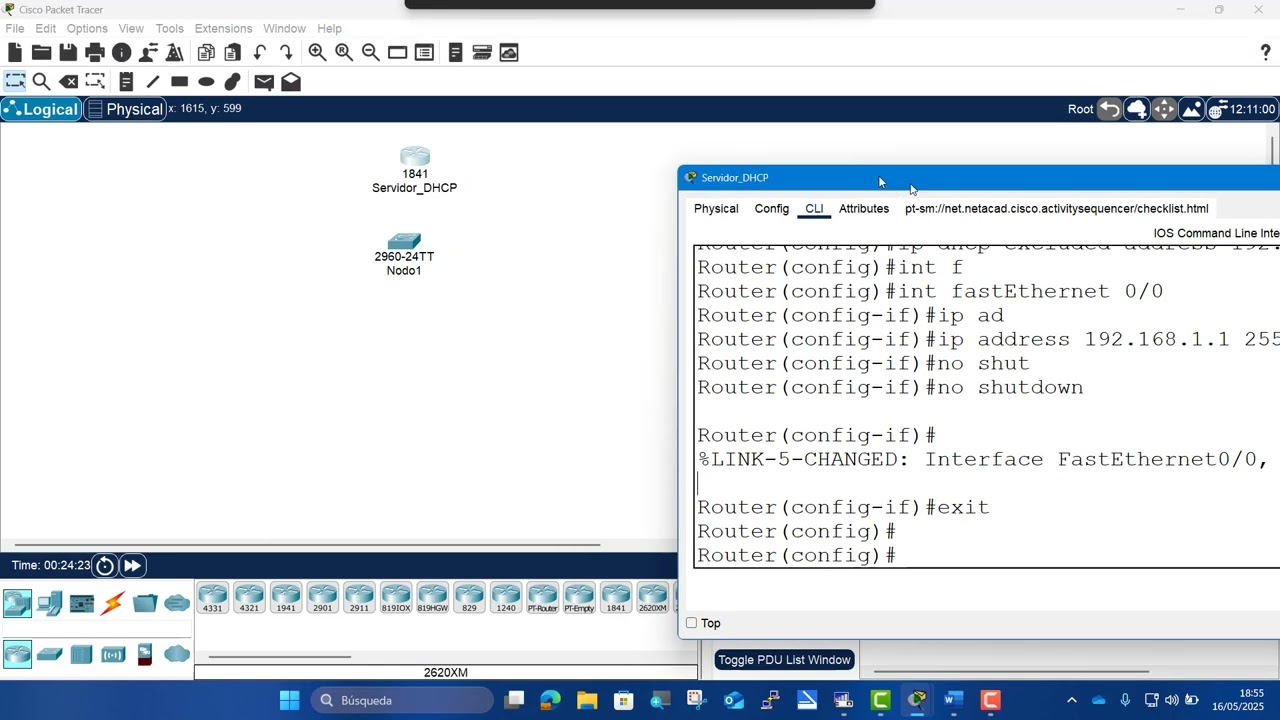Pick the 4331 router from device list

tap(213, 597)
